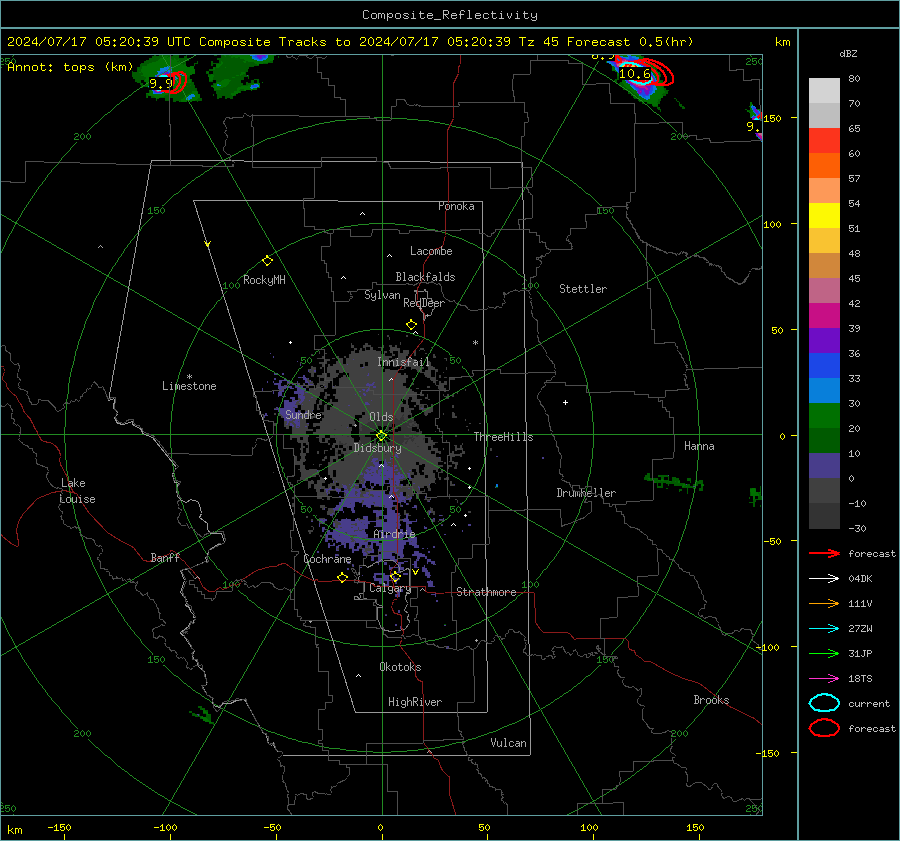Select the Brooks label
Image resolution: width=900 pixels, height=841 pixels.
(x=711, y=700)
